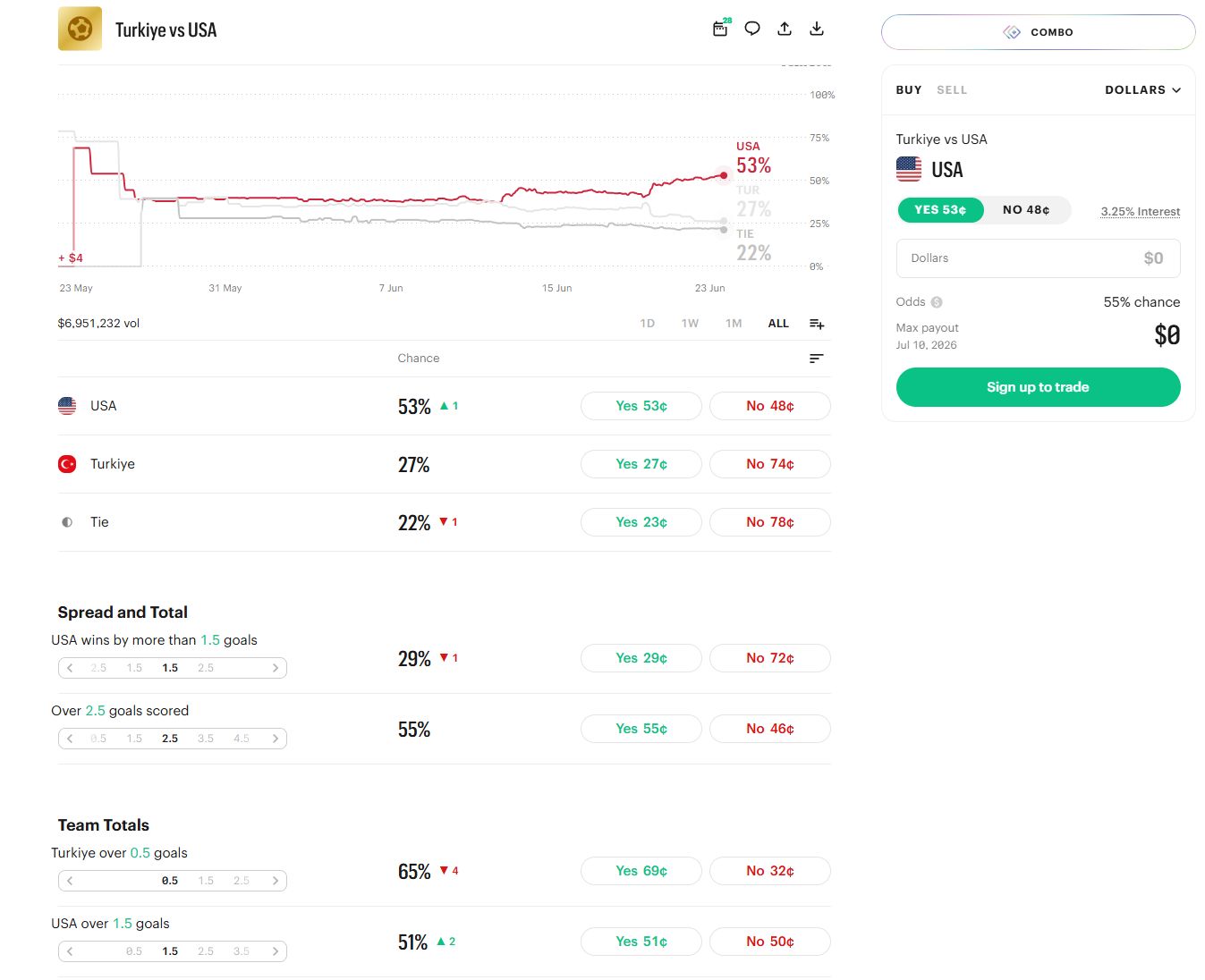1205x980 pixels.
Task: Select the 1W chart time range
Action: [690, 324]
